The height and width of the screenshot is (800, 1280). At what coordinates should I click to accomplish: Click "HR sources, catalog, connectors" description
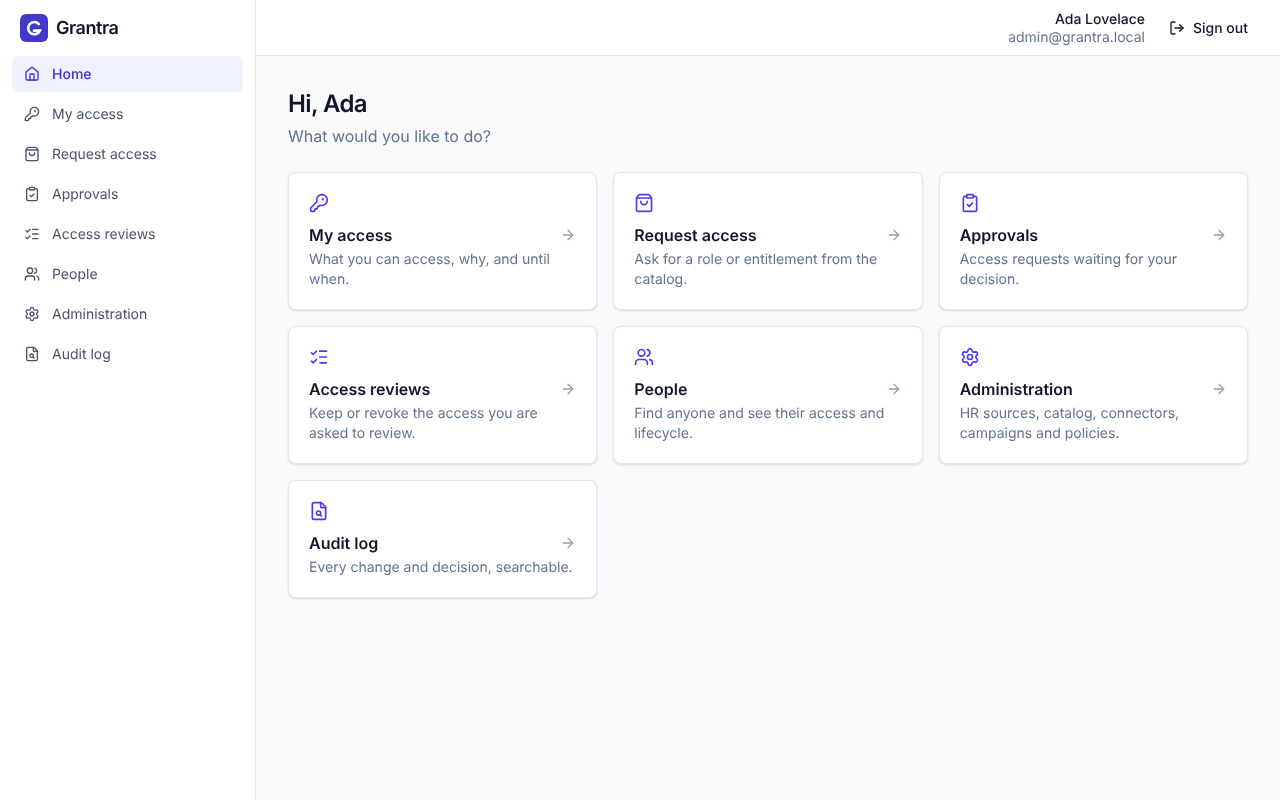tap(1069, 423)
